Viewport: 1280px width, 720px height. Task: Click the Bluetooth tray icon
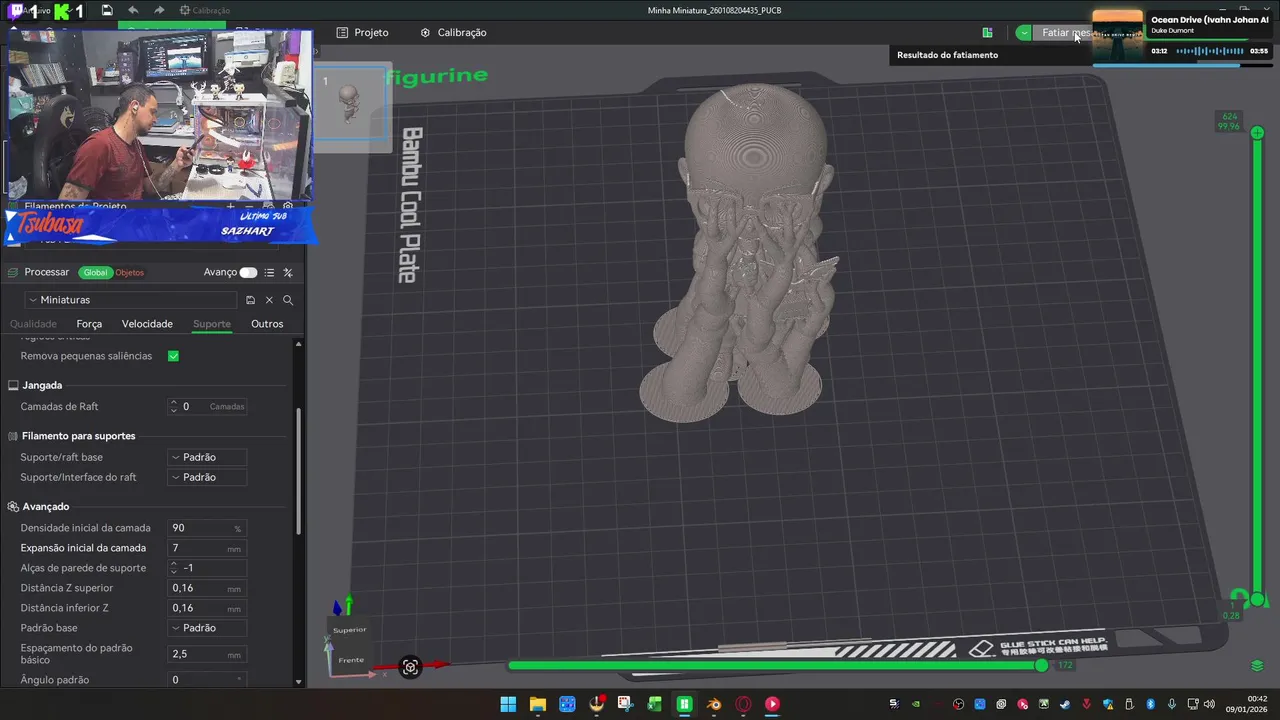tap(1150, 704)
